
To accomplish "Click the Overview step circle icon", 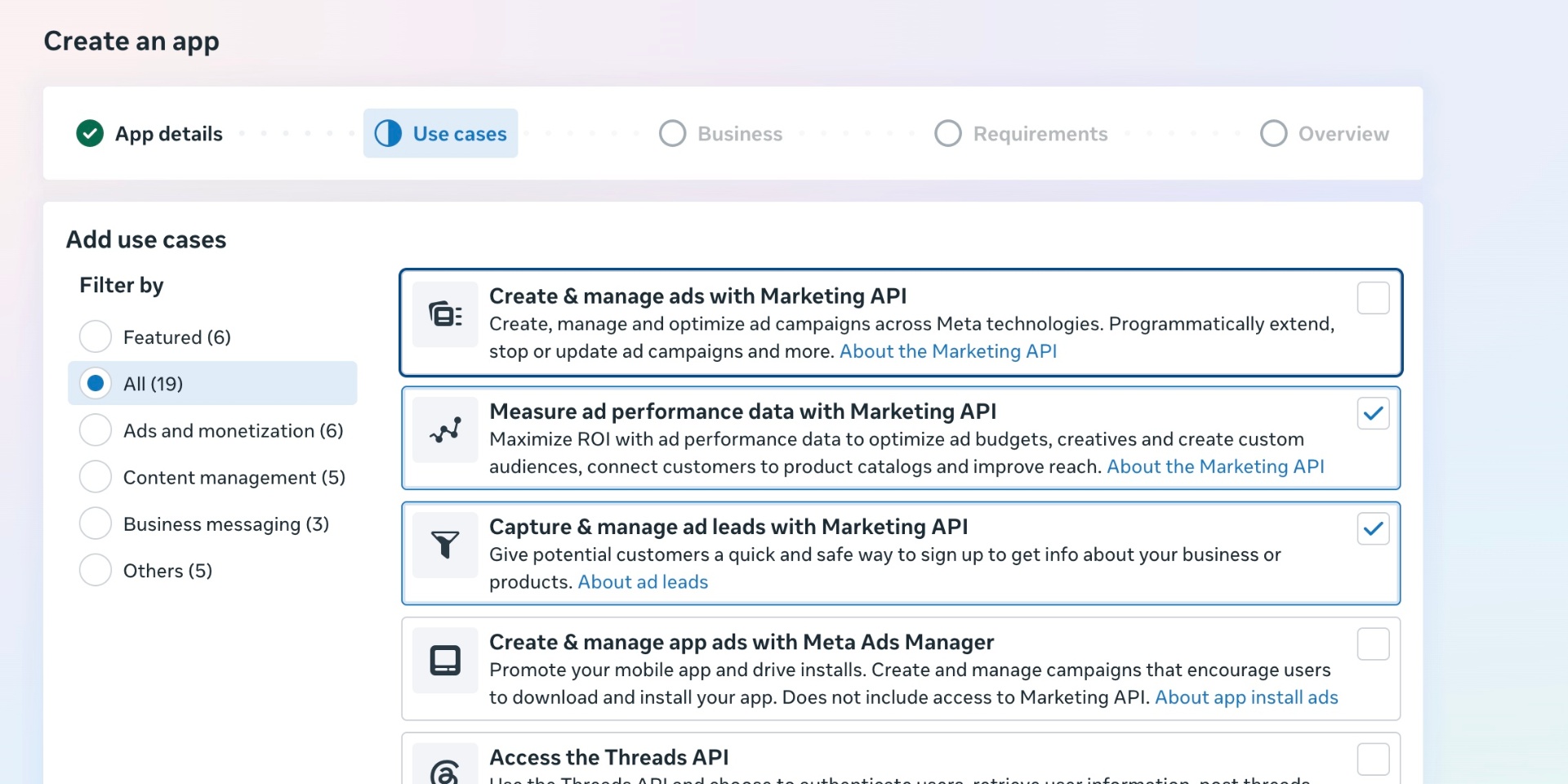I will [1273, 133].
